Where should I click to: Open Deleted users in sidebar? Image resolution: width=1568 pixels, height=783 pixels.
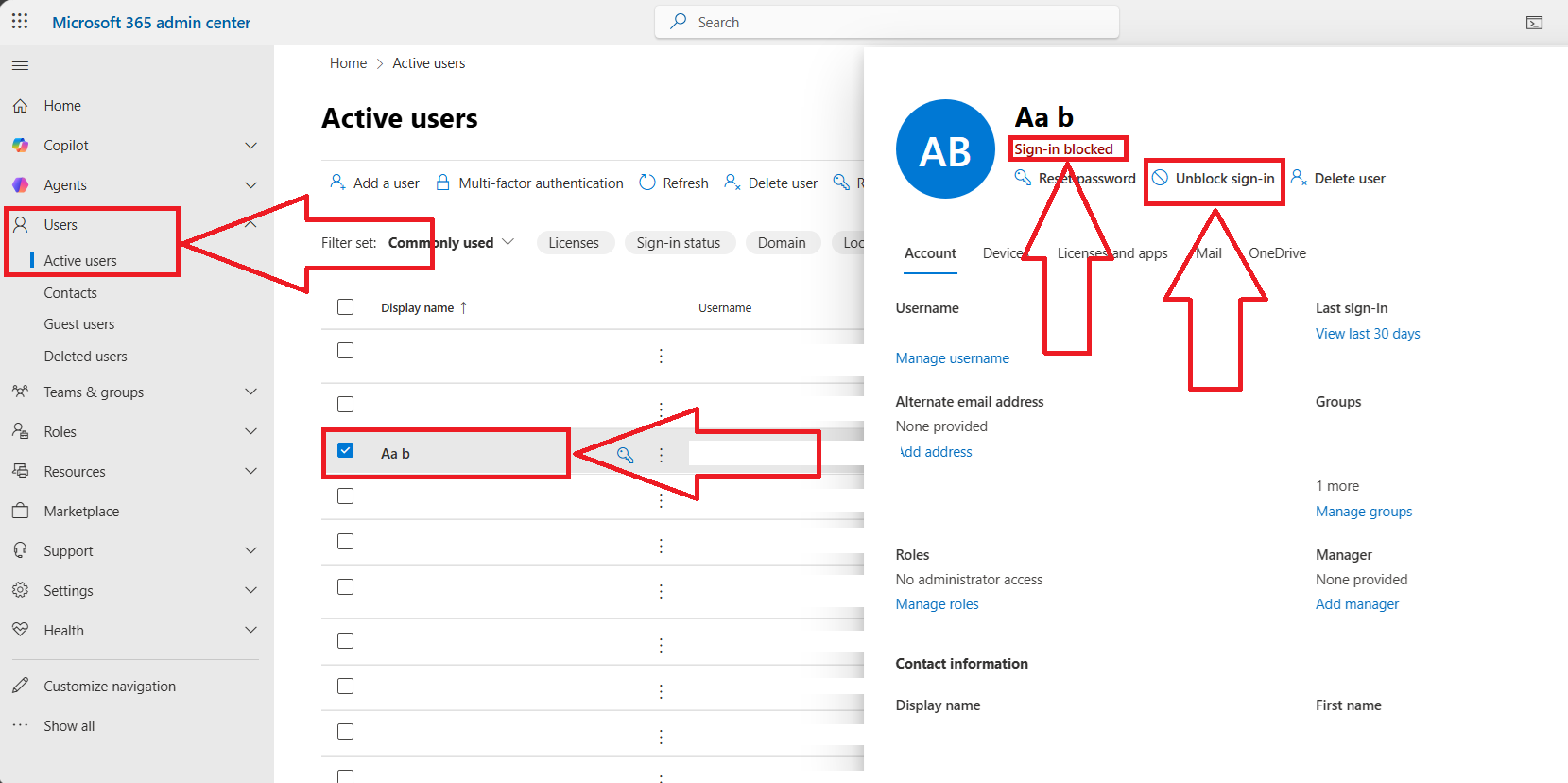pyautogui.click(x=85, y=357)
